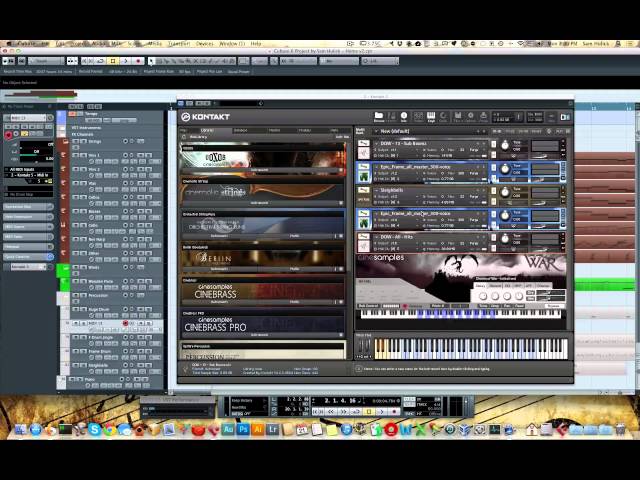Click the pitch wheel strip beside Kontakt keyboard
640x480 pixels.
(360, 347)
